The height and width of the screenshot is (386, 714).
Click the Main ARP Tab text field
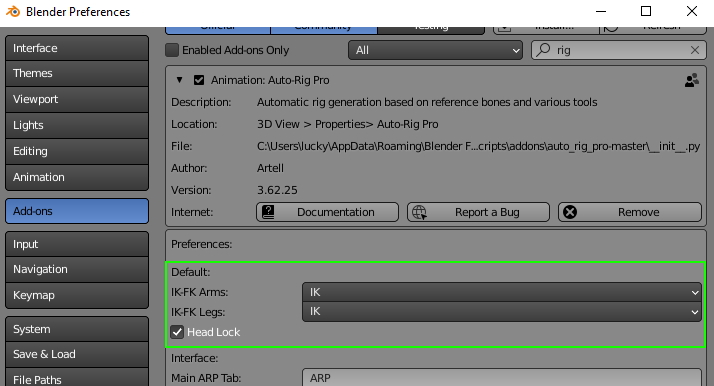(502, 378)
